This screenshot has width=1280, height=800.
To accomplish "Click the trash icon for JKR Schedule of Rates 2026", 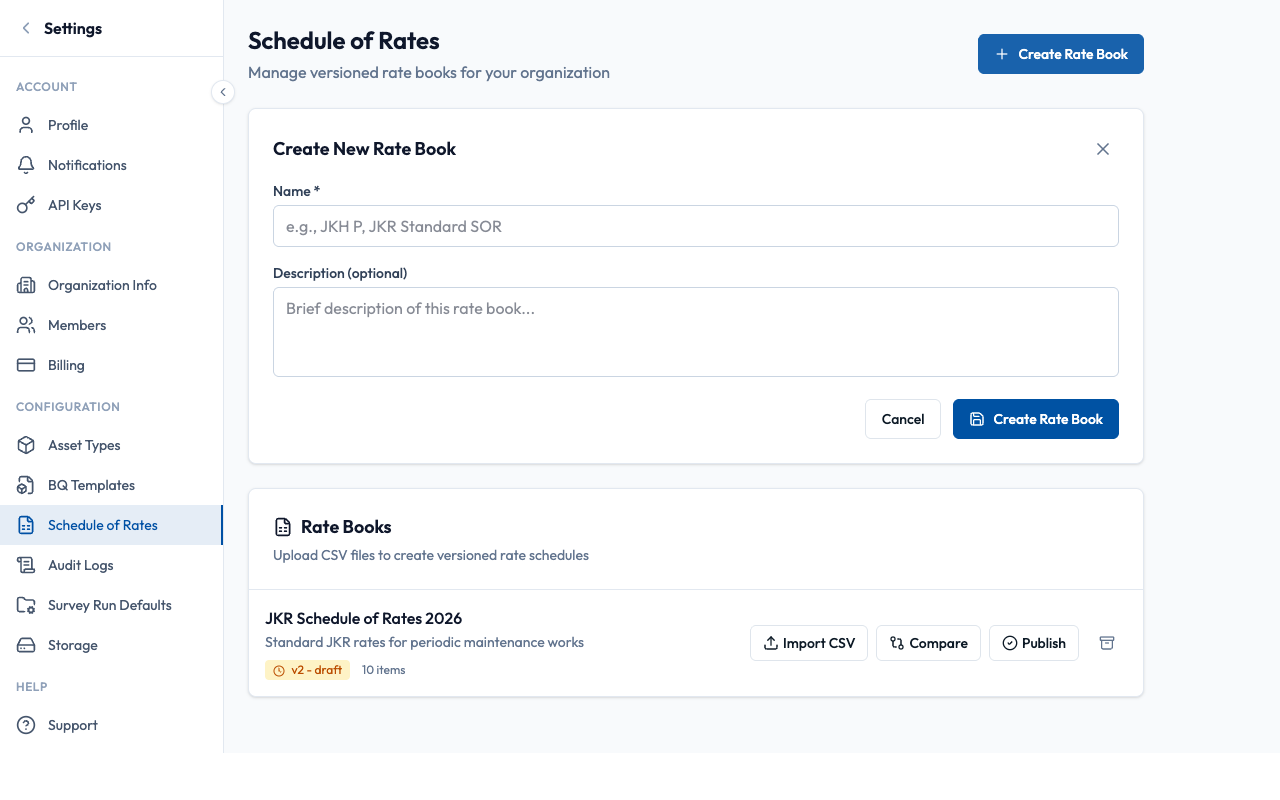I will tap(1107, 643).
